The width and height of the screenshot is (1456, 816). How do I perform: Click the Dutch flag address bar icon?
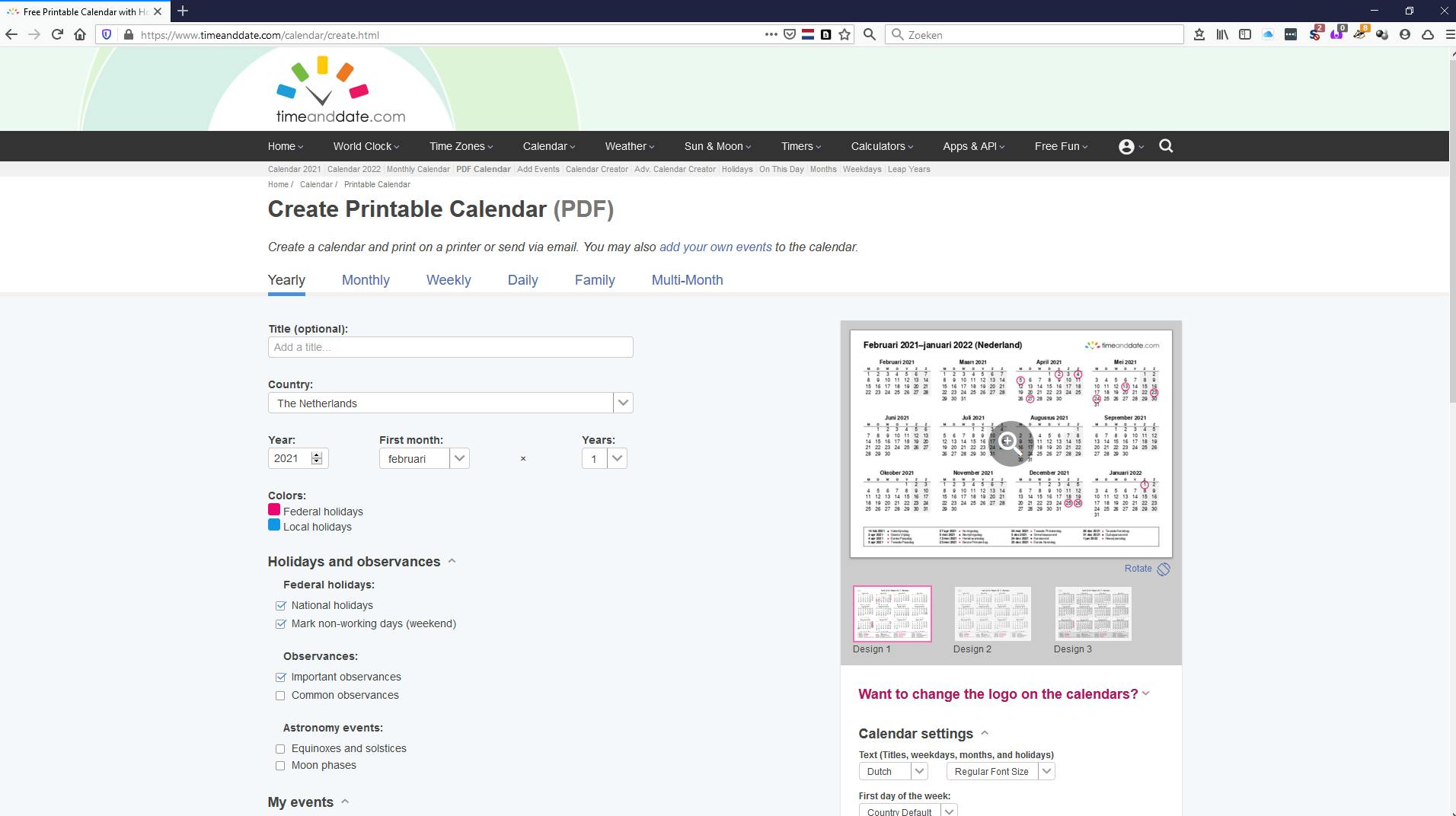point(808,34)
